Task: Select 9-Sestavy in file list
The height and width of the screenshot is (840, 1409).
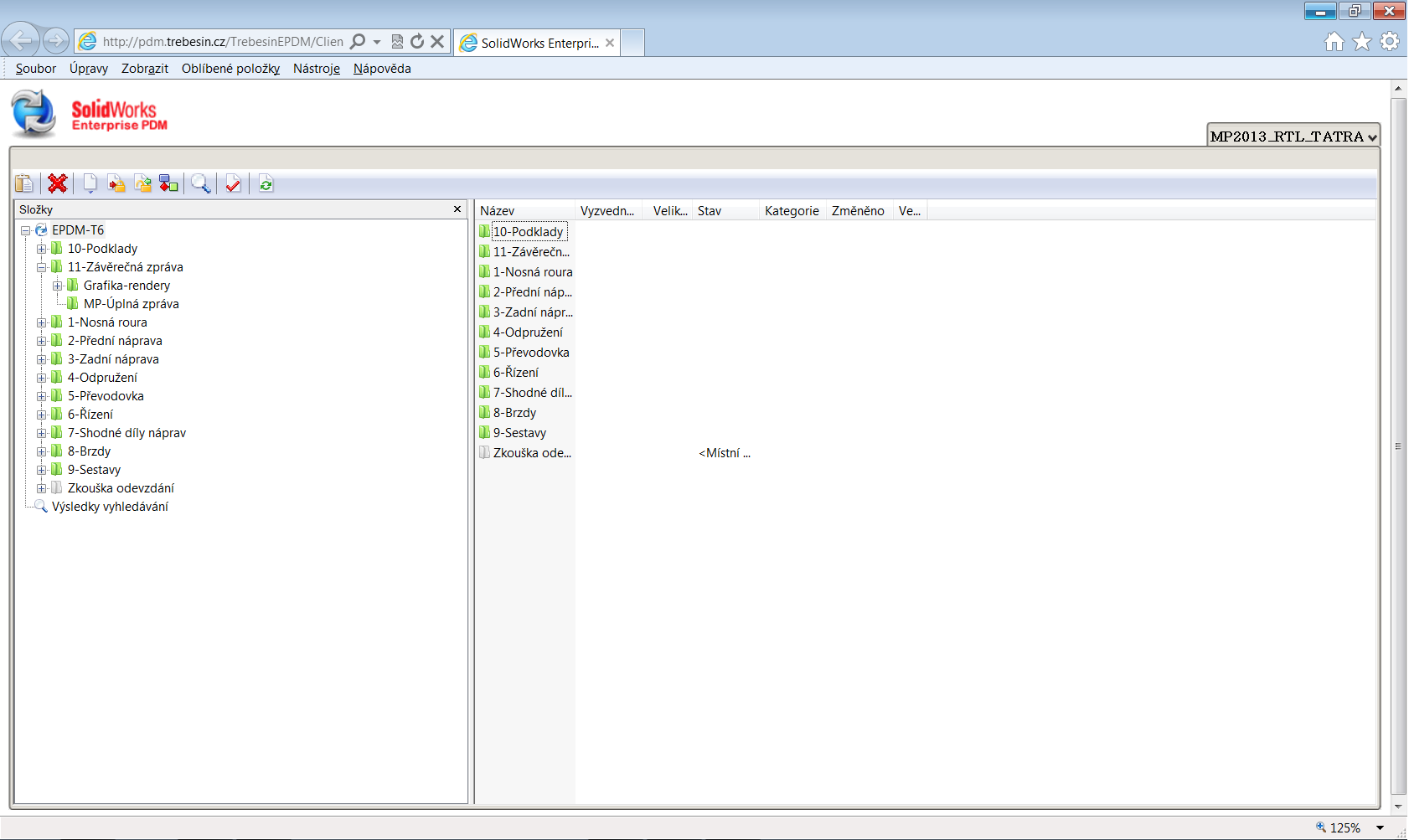Action: [519, 433]
